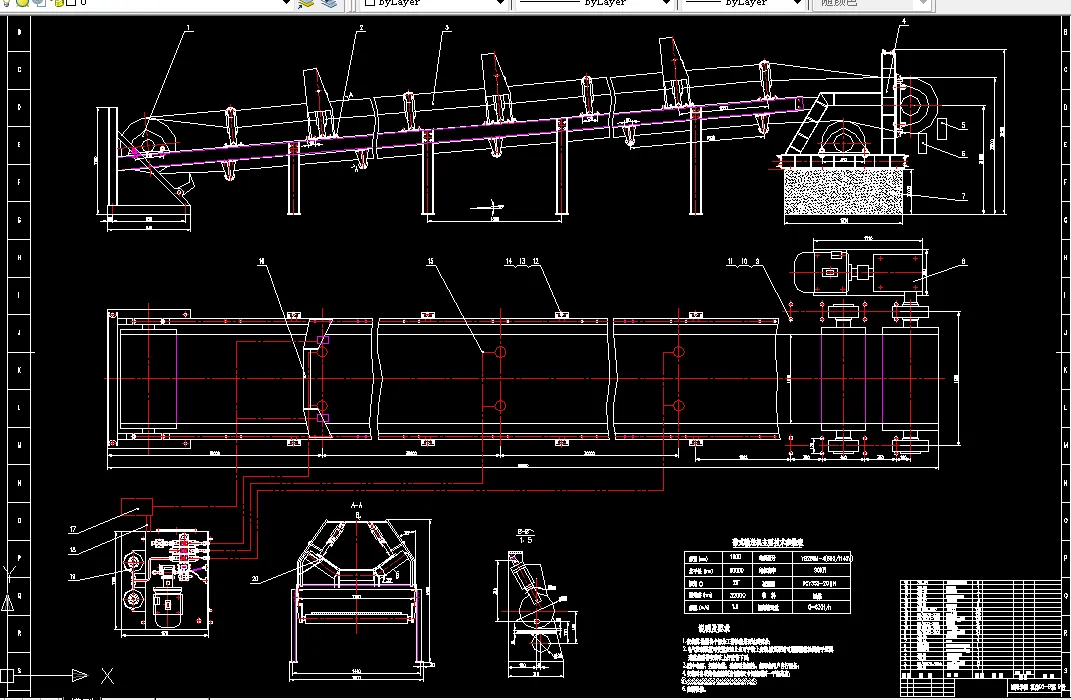1071x700 pixels.
Task: Select callout number 2 in elevation view
Action: click(x=361, y=29)
